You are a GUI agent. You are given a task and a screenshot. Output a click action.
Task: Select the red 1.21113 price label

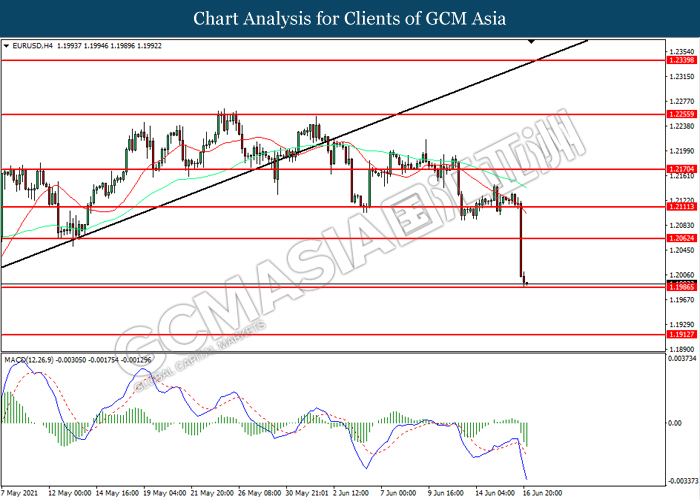(x=681, y=207)
